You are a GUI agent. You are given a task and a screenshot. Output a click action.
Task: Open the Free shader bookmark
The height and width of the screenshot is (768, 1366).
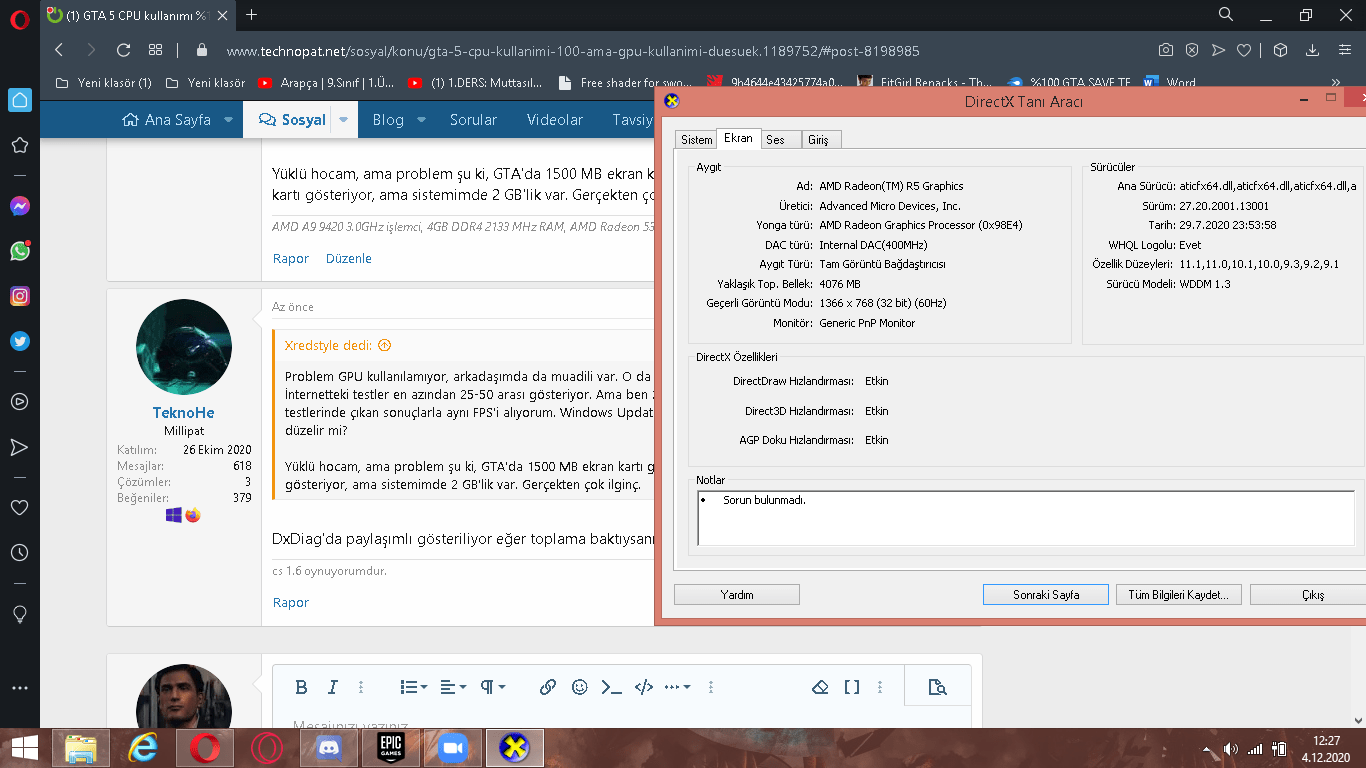point(626,83)
